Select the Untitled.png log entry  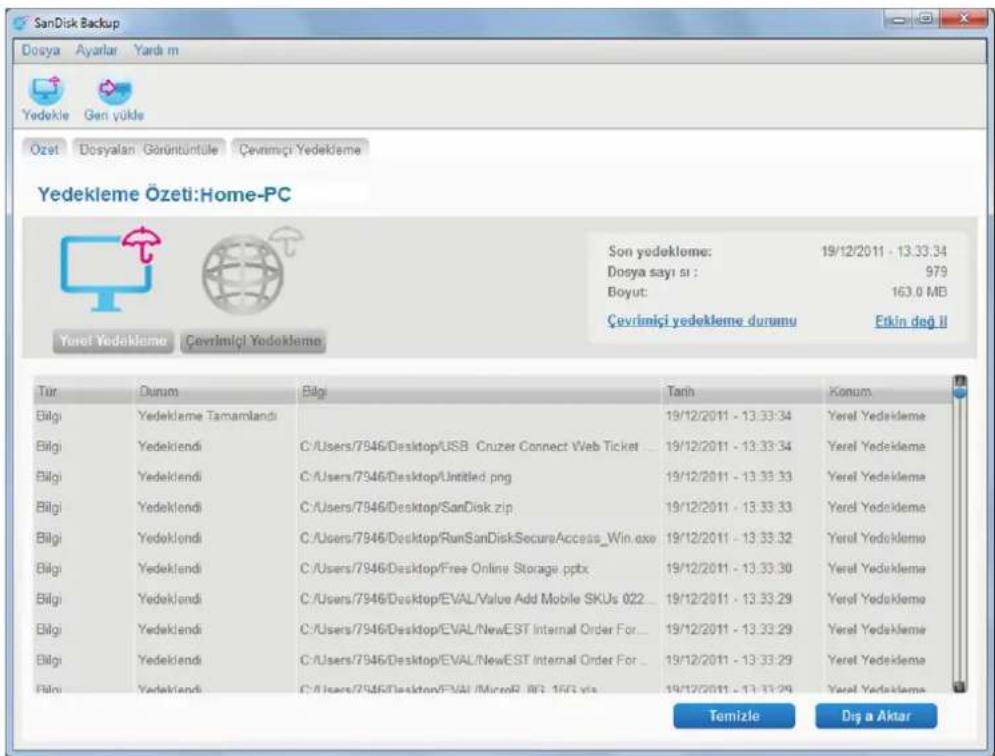[492, 477]
